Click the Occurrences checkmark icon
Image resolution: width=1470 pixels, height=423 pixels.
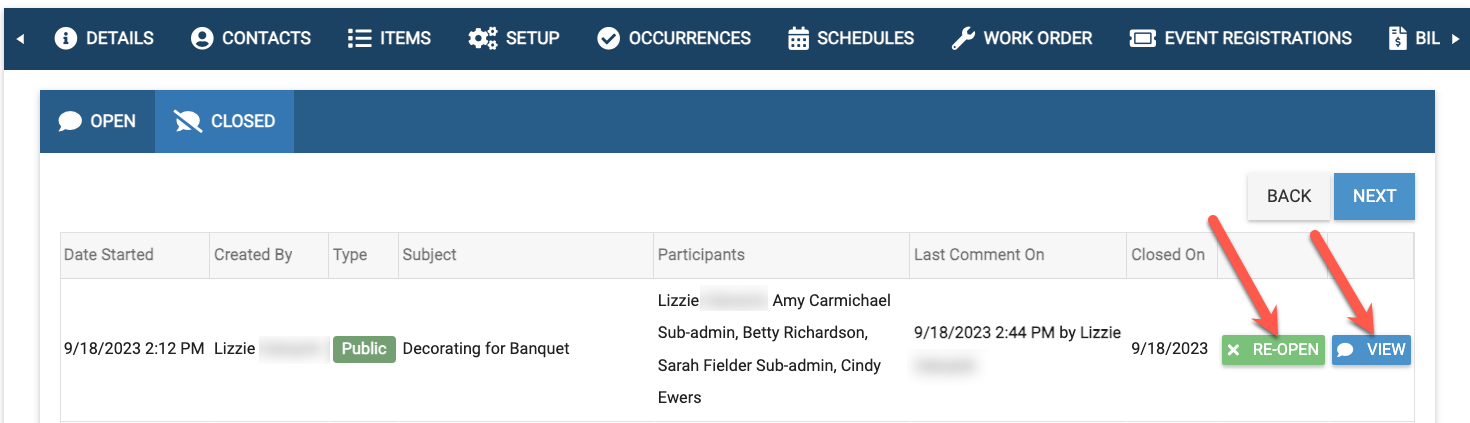(x=608, y=39)
